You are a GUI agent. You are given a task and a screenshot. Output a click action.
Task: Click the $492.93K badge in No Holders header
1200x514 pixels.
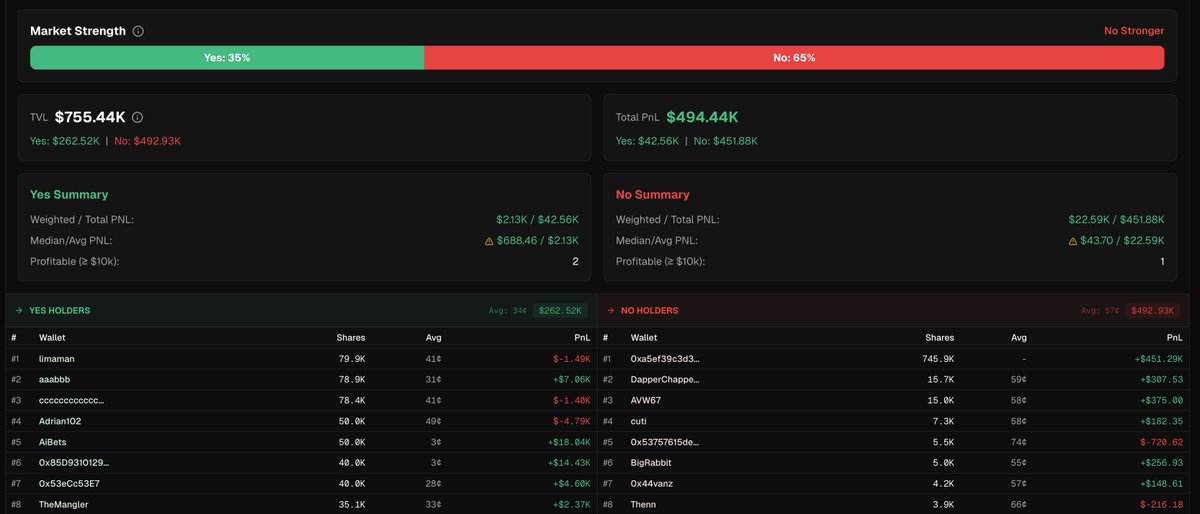click(1153, 311)
